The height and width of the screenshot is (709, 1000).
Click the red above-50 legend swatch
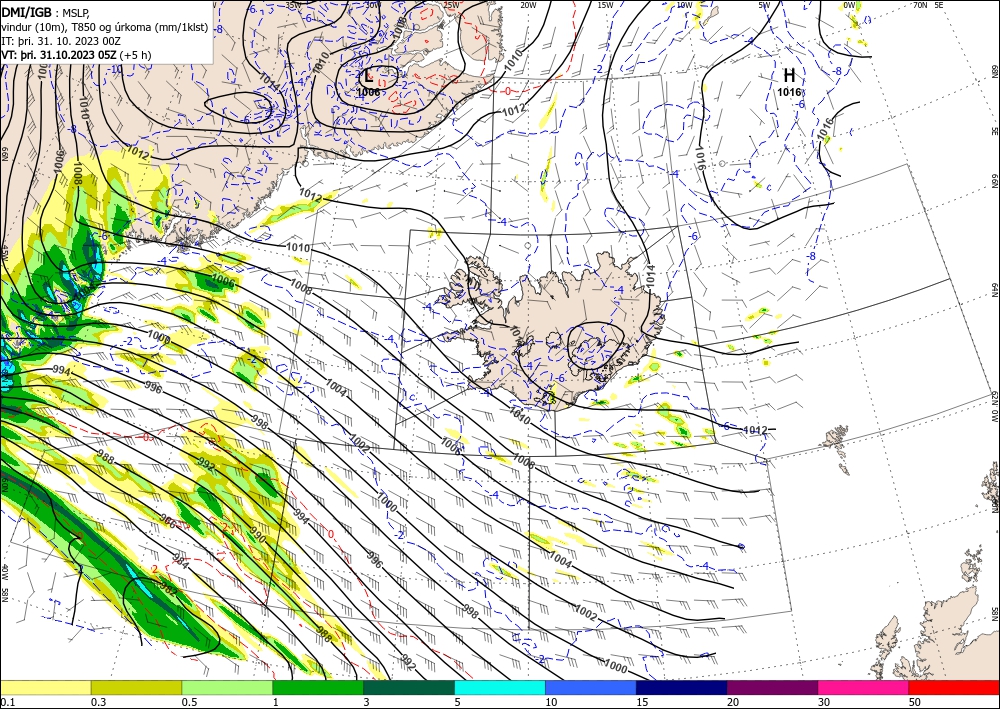[x=954, y=687]
